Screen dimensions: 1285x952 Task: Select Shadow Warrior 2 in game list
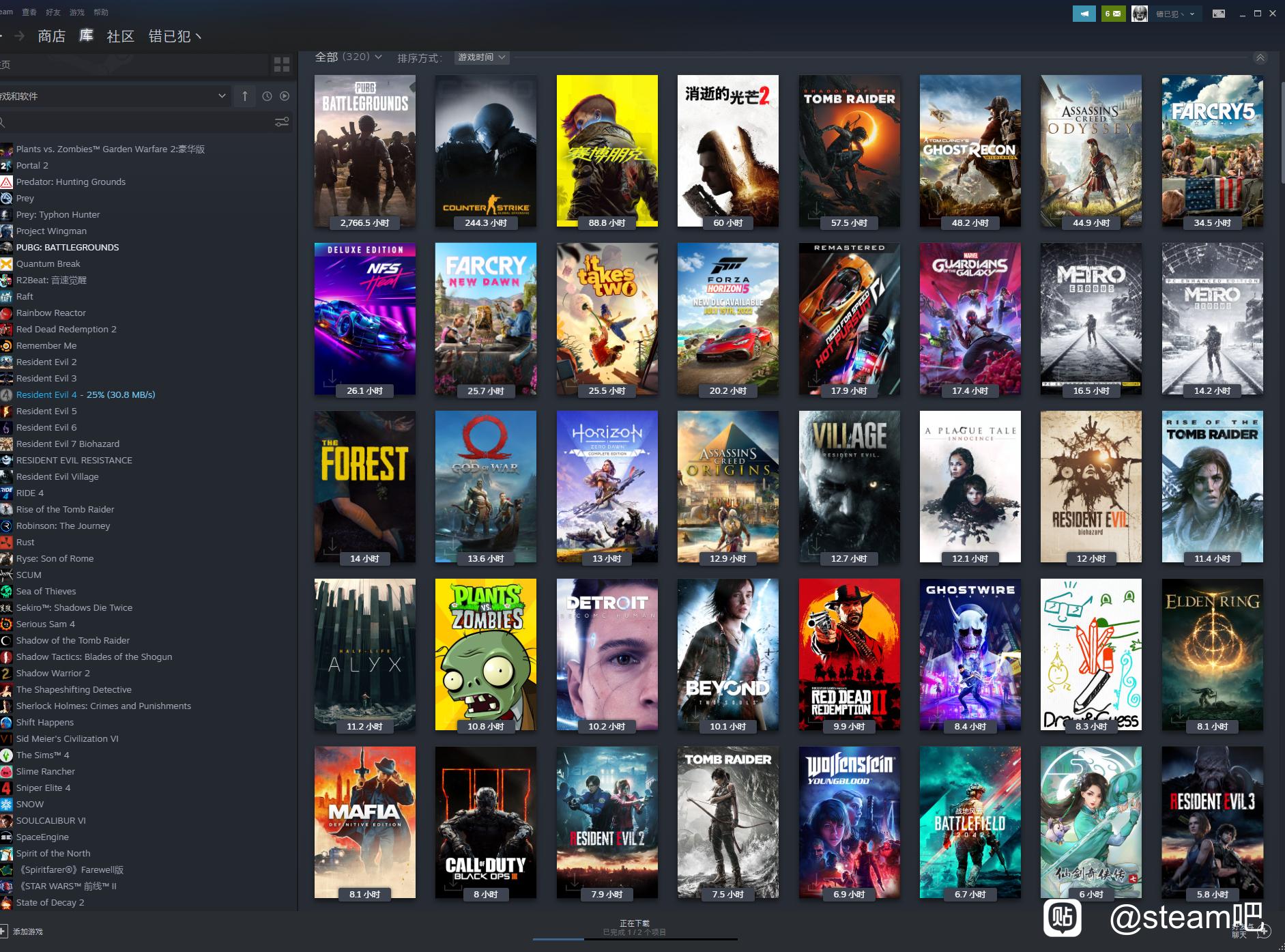(53, 673)
